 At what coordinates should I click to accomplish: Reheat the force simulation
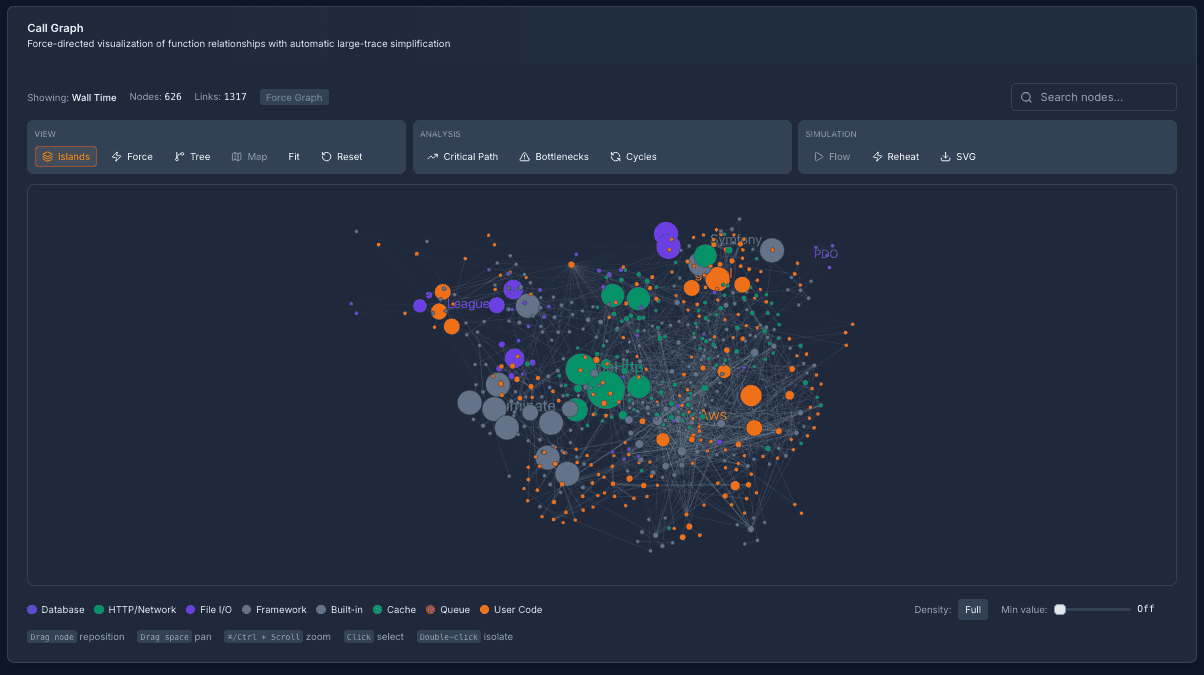tap(895, 156)
